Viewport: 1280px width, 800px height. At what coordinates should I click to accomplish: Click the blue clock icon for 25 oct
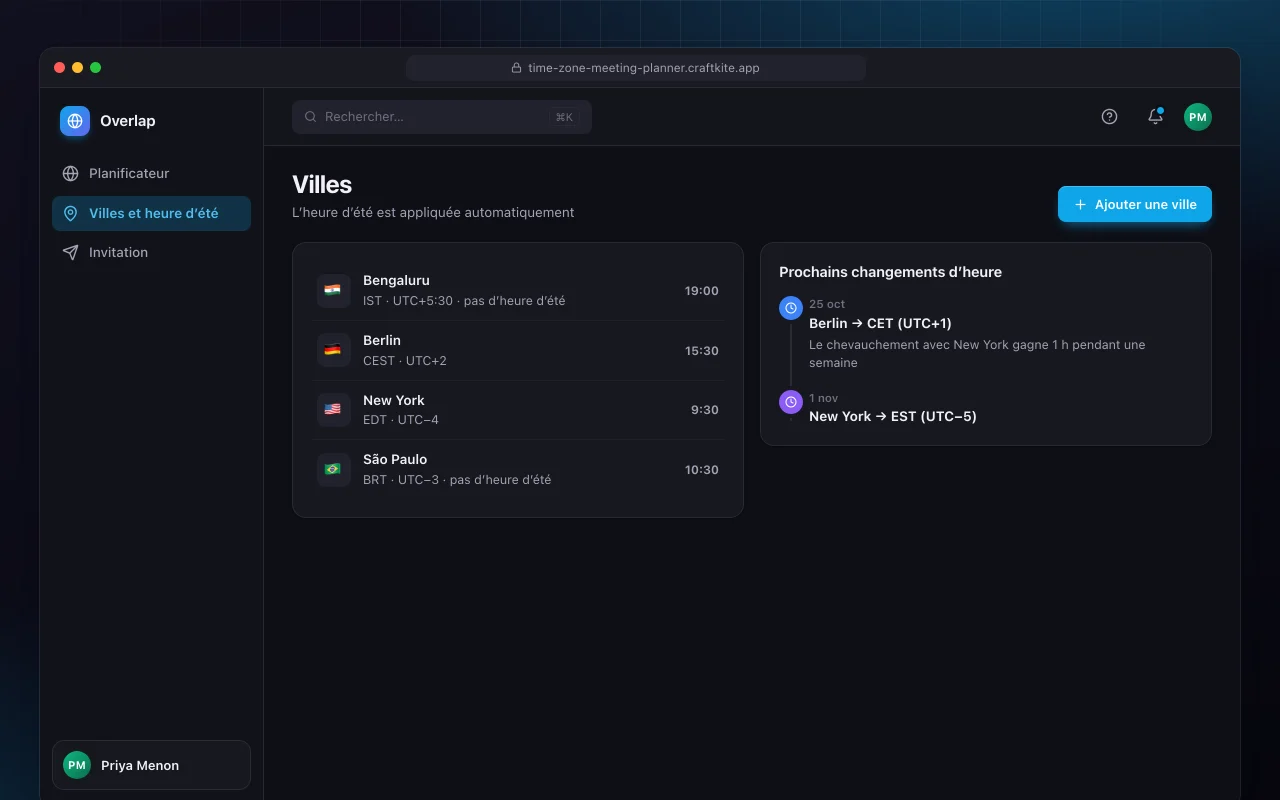point(791,308)
